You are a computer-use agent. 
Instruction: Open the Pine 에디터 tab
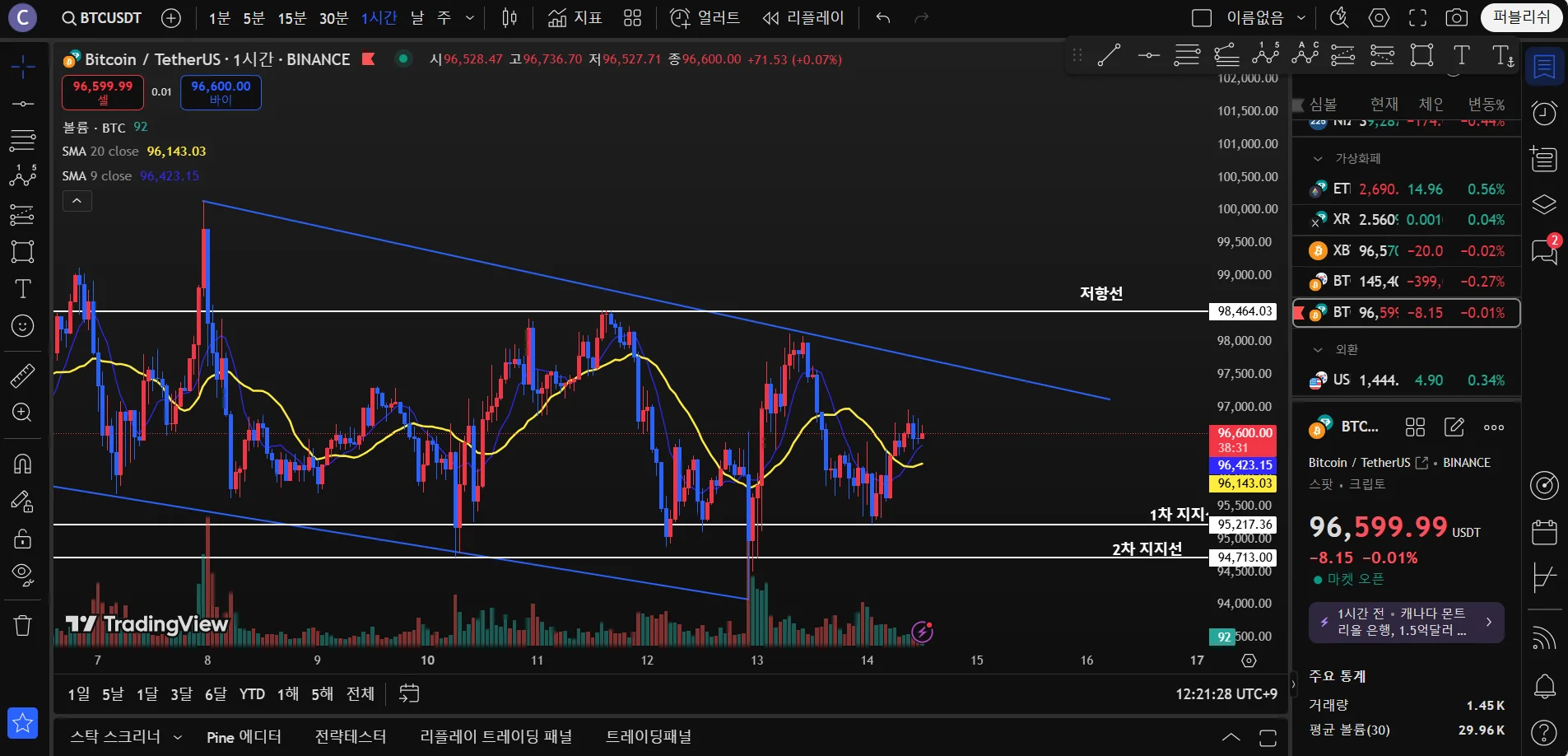[x=244, y=736]
